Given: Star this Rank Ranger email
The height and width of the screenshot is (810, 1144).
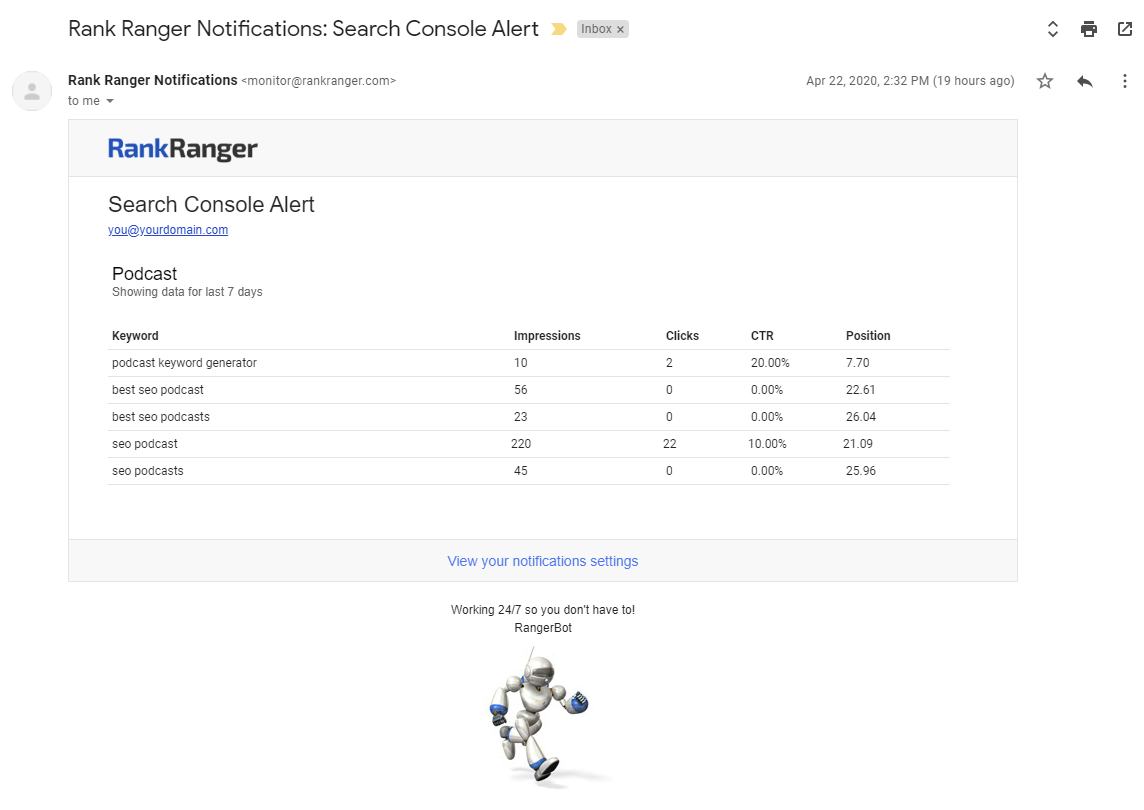Looking at the screenshot, I should point(1045,81).
